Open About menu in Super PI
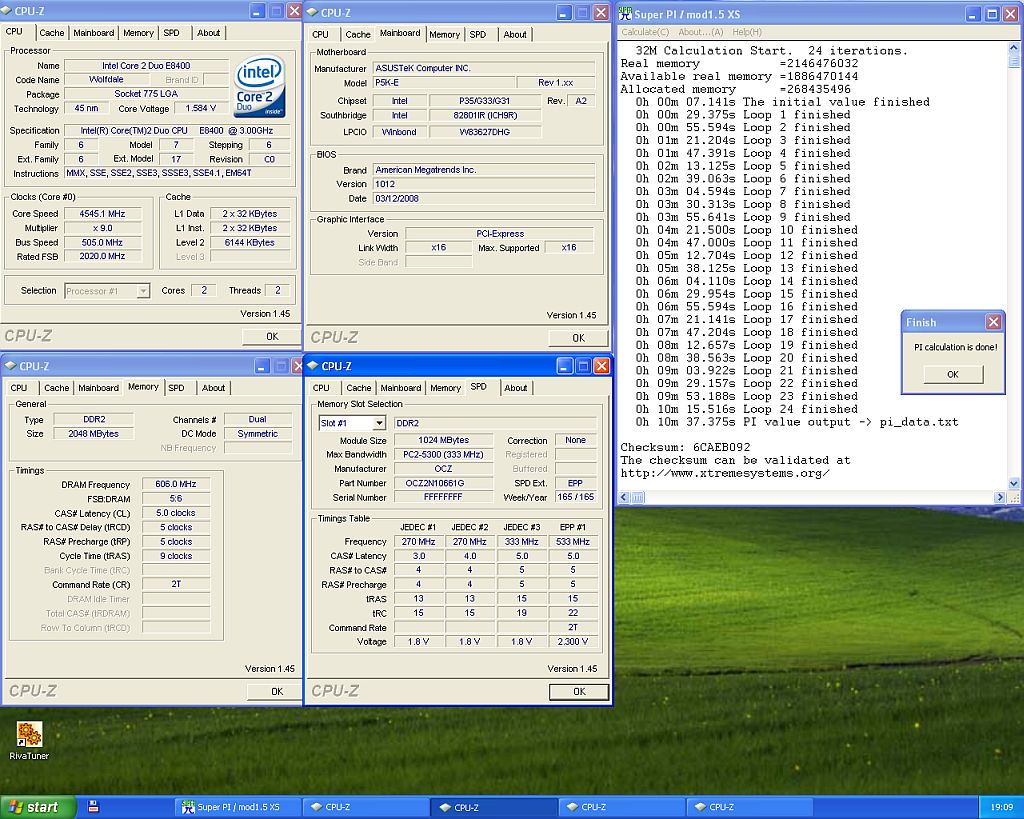This screenshot has width=1024, height=819. (x=700, y=32)
